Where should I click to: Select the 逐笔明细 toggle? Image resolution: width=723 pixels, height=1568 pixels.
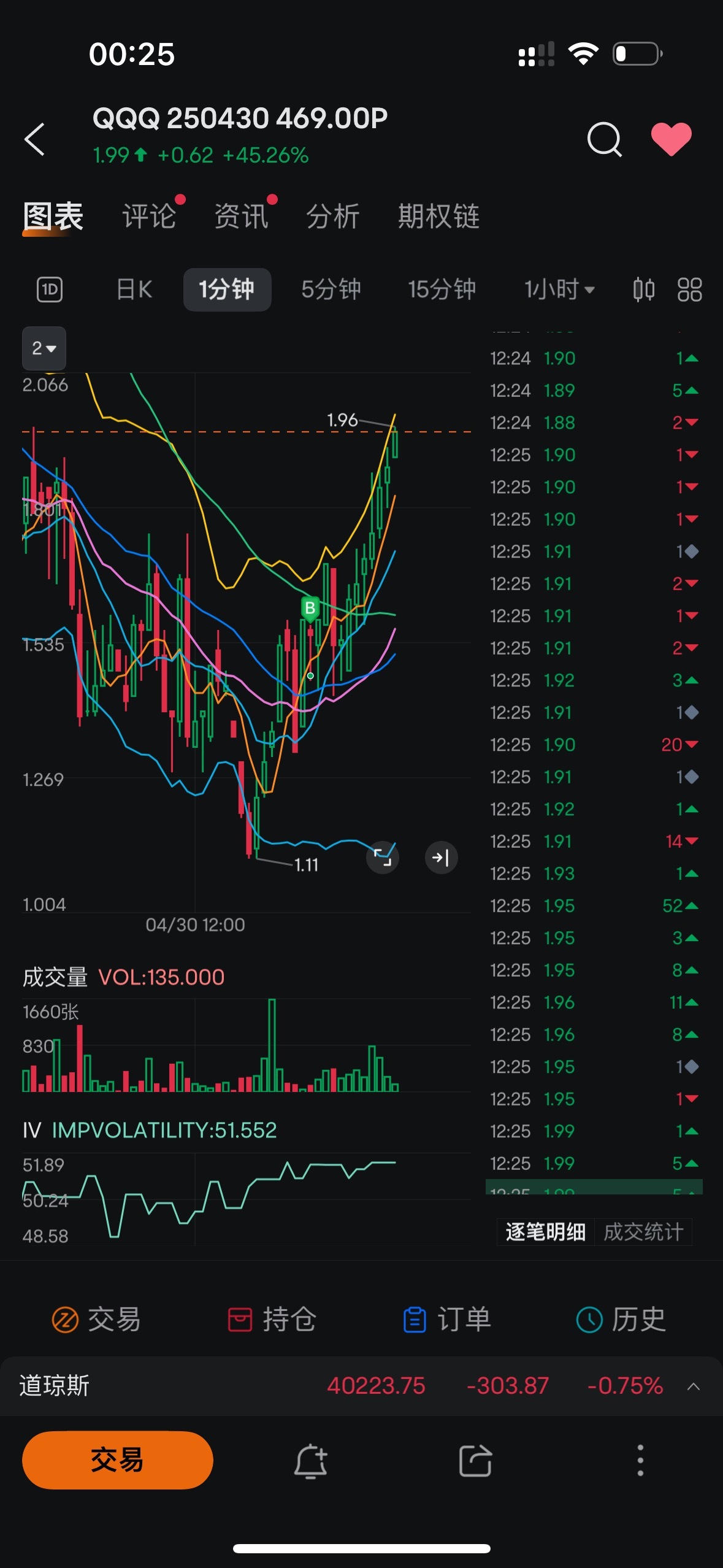click(545, 1232)
